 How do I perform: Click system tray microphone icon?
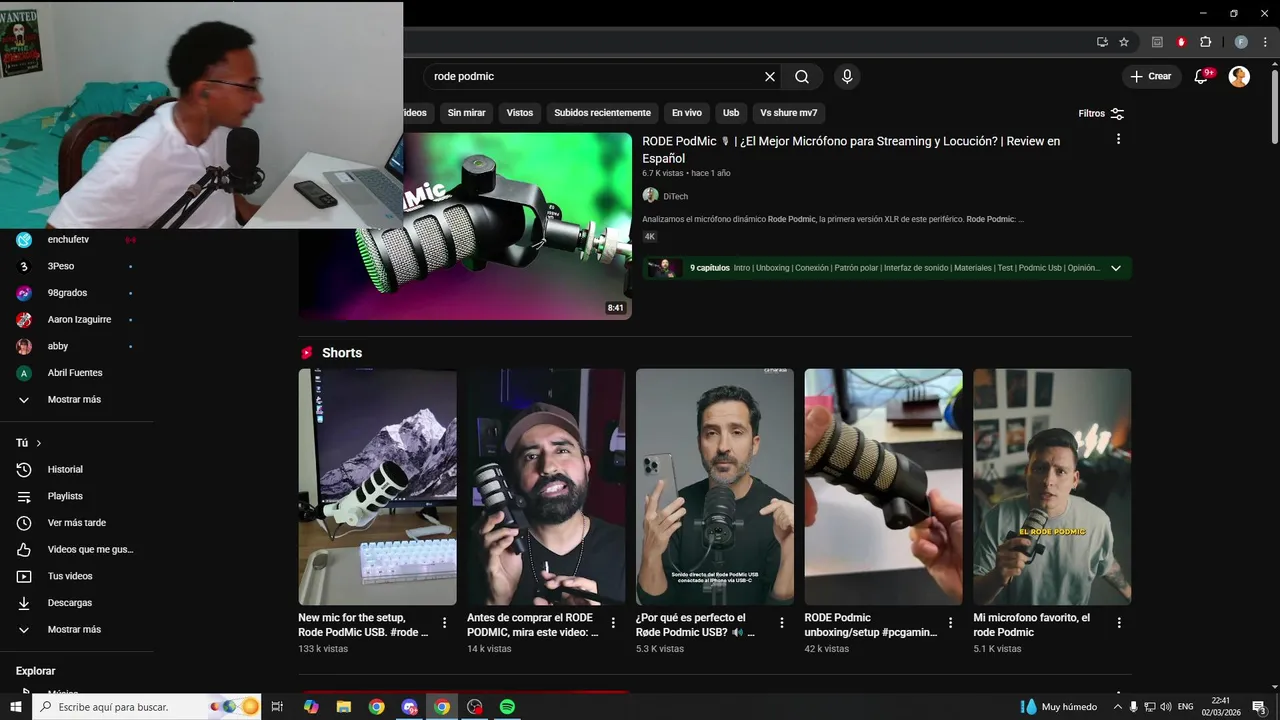[1133, 707]
